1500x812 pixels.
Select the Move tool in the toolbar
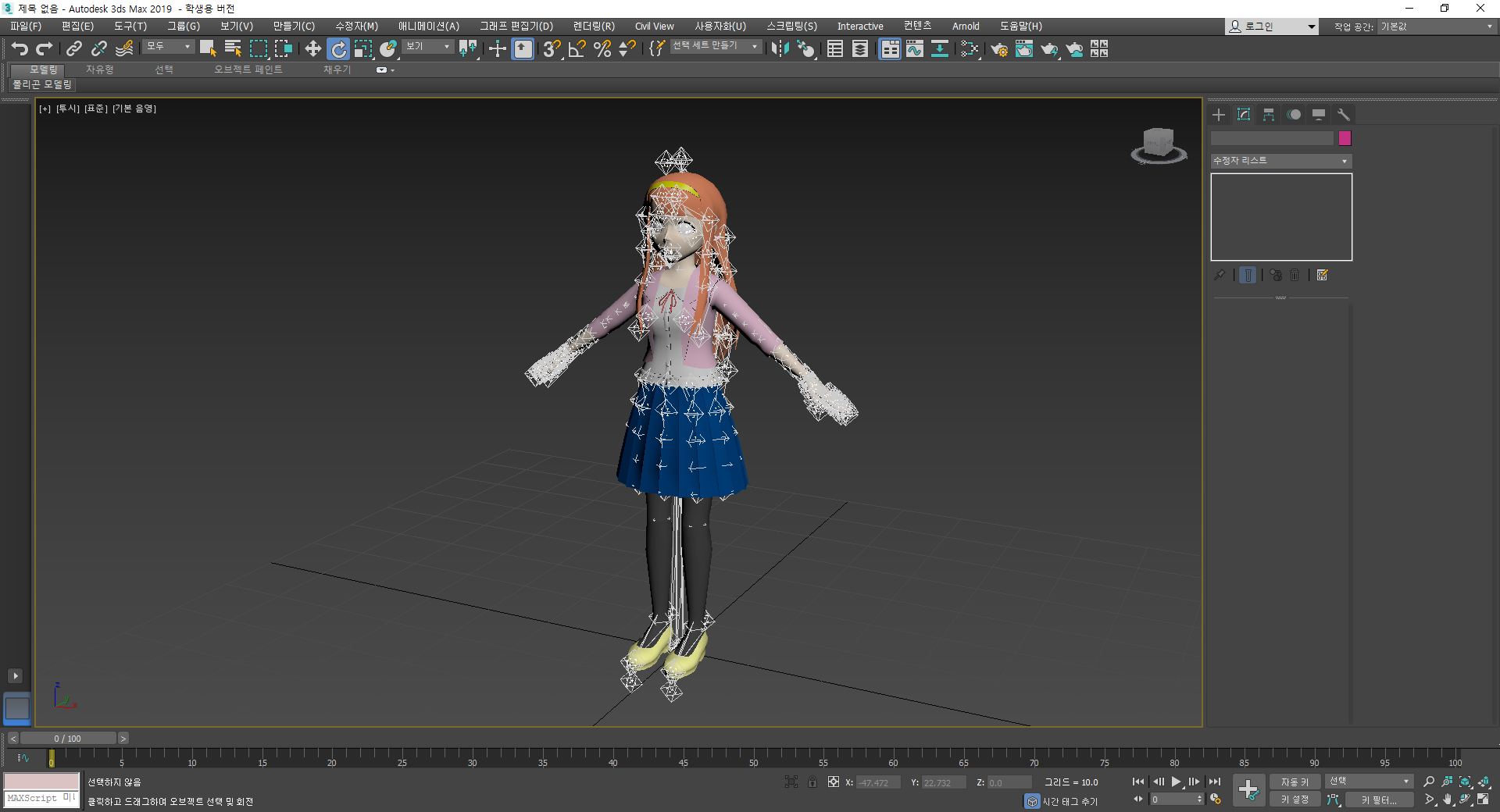(x=312, y=49)
